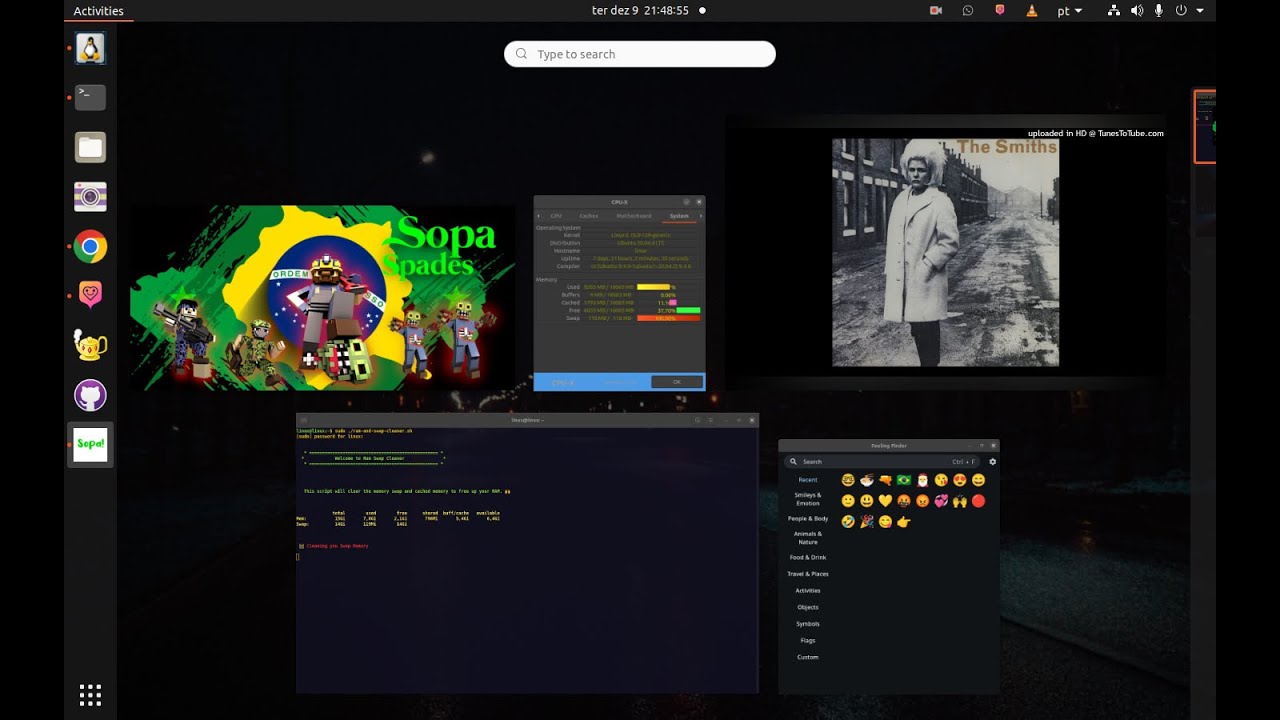1280x720 pixels.
Task: Select The Smiths video window
Action: point(945,252)
